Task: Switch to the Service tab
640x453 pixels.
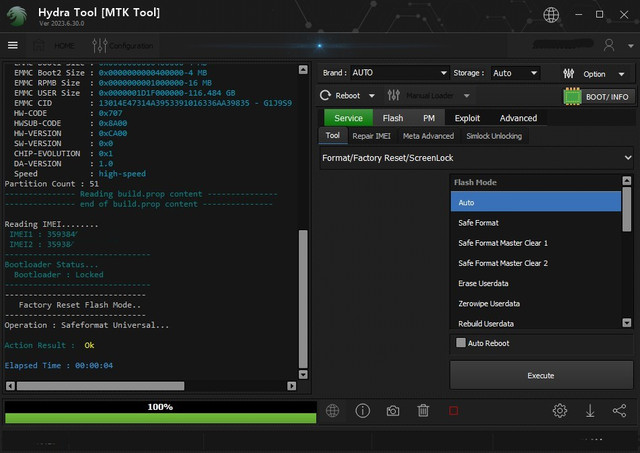Action: point(348,118)
